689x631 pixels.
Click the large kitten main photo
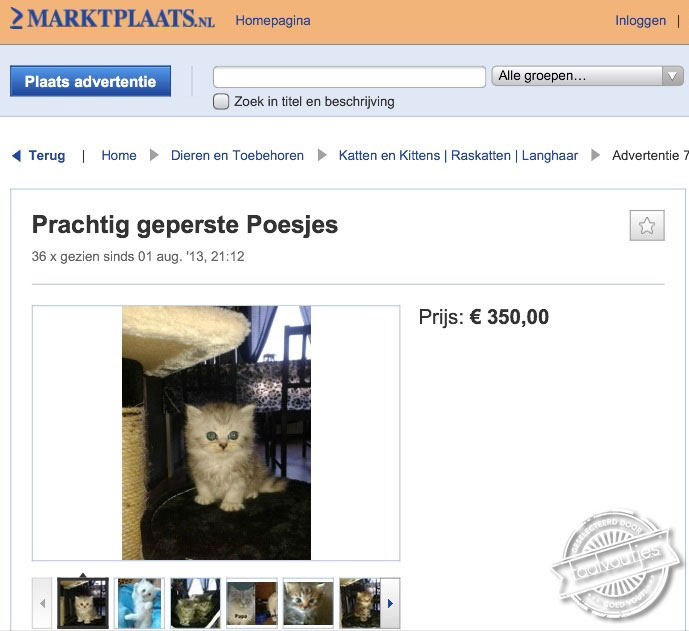click(216, 433)
